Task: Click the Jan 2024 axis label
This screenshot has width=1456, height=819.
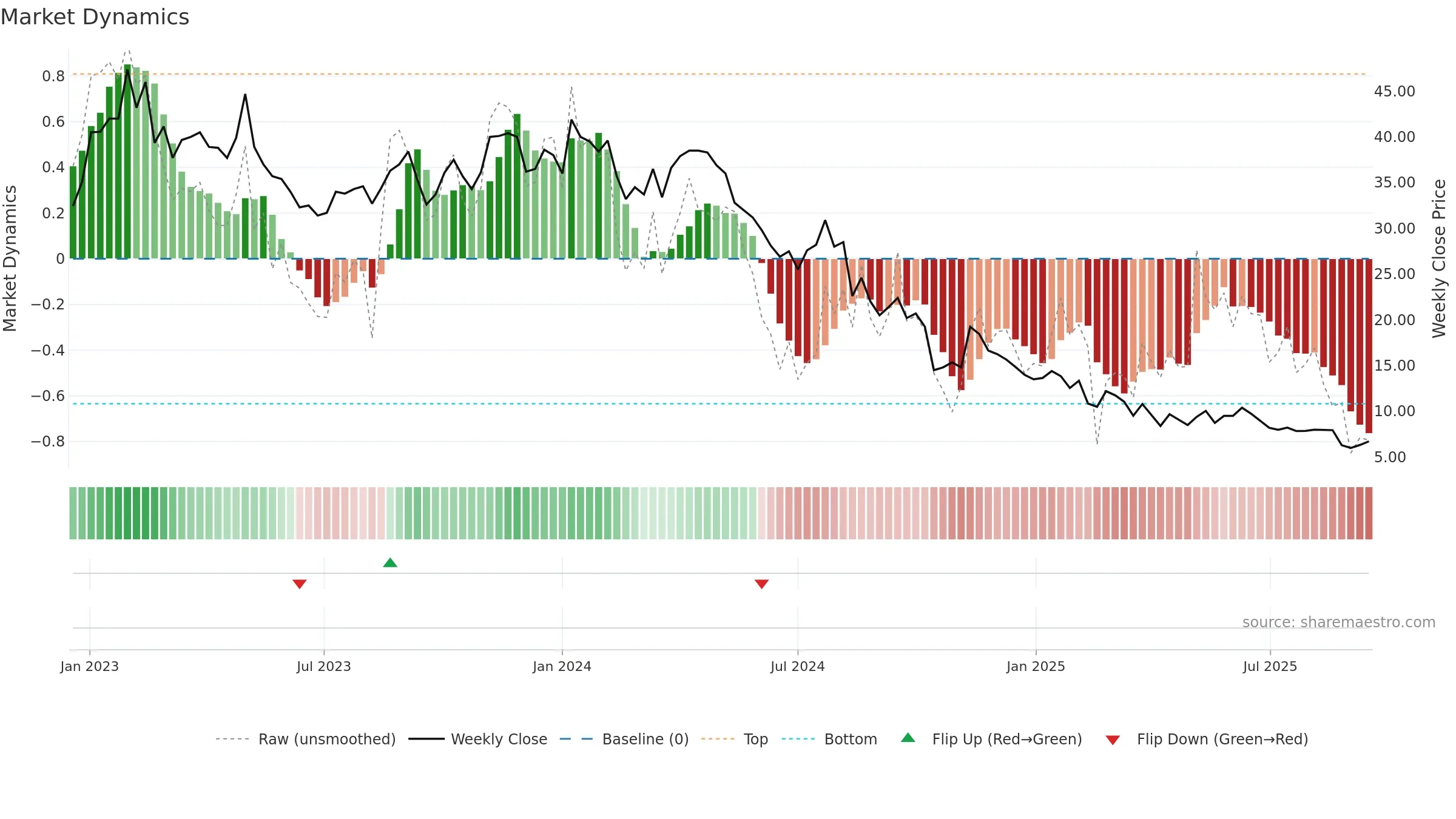Action: pyautogui.click(x=562, y=666)
